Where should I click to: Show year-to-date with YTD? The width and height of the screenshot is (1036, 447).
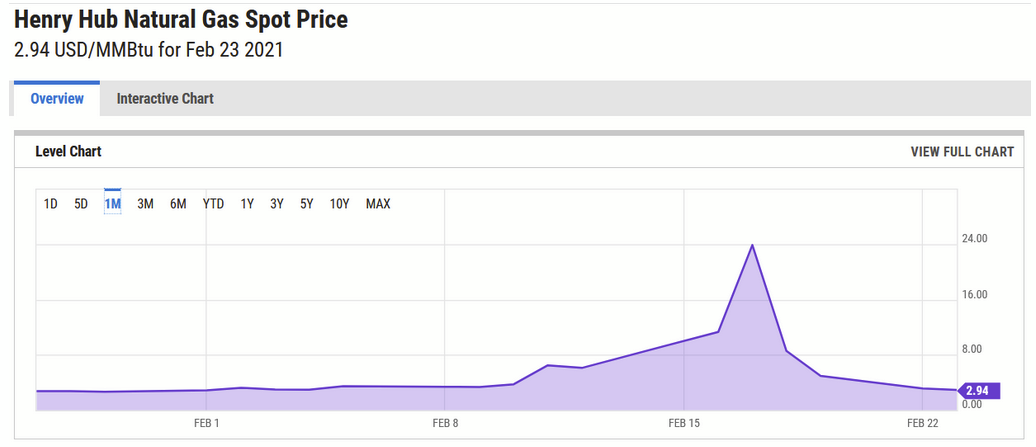(213, 204)
